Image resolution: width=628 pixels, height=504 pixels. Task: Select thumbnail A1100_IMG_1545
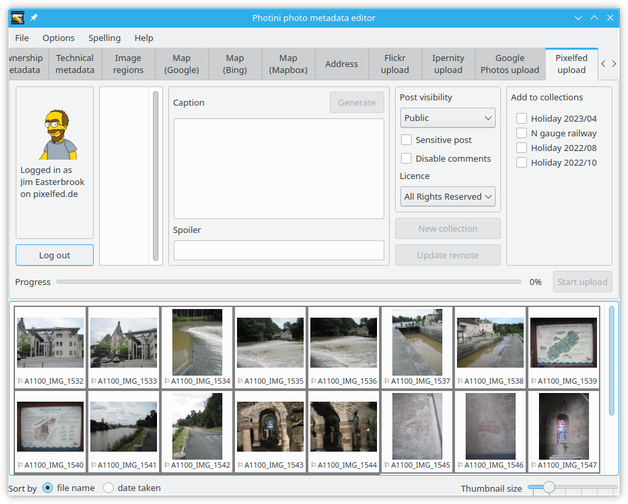(417, 431)
